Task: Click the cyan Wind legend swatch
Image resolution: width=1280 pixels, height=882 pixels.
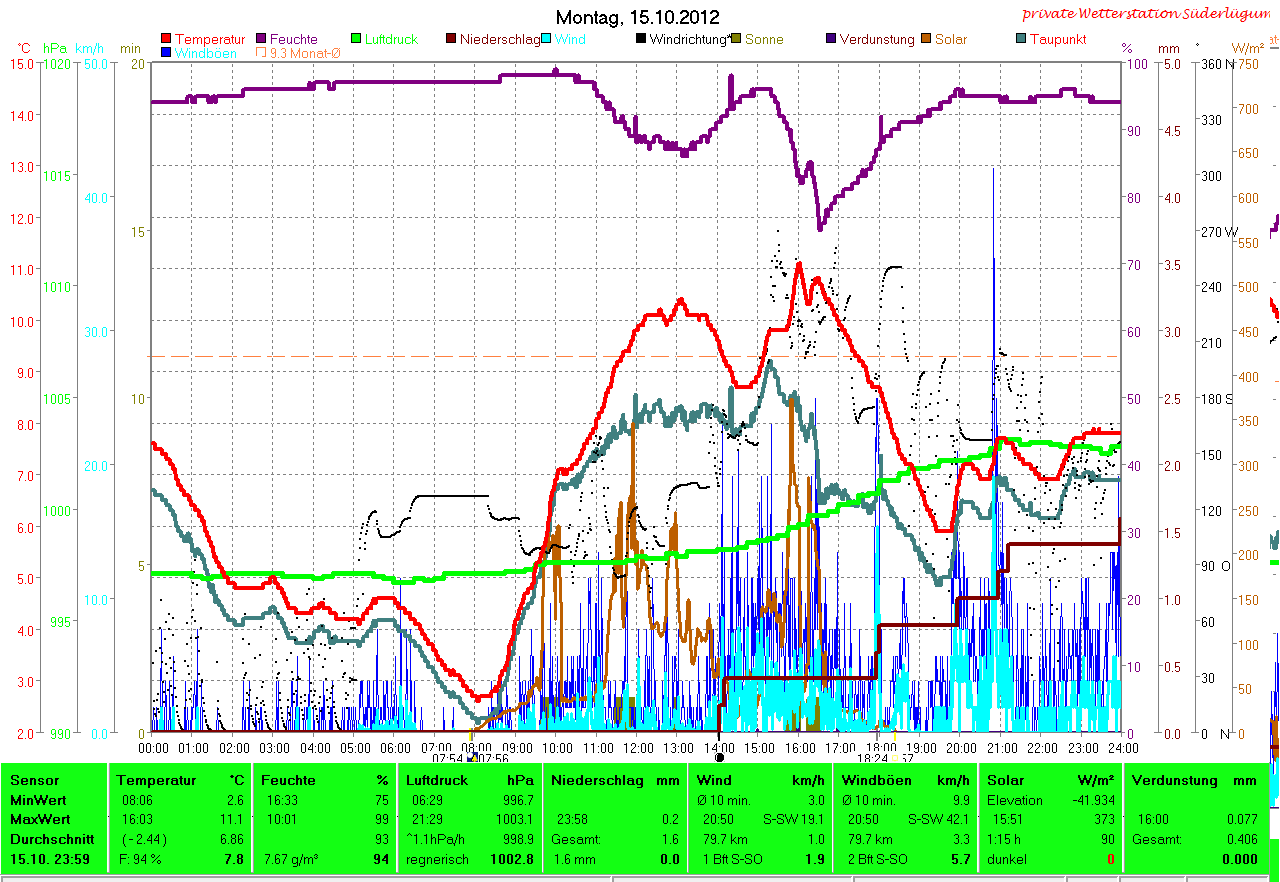Action: [548, 39]
